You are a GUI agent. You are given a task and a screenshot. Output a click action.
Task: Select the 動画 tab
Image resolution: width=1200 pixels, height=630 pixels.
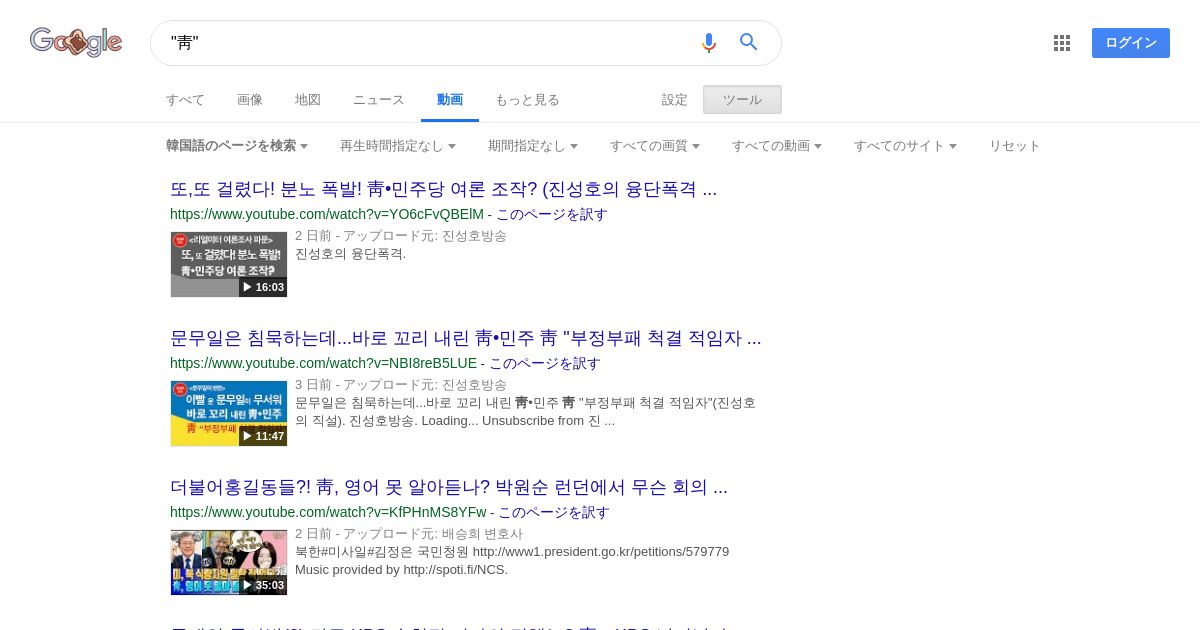[x=450, y=100]
